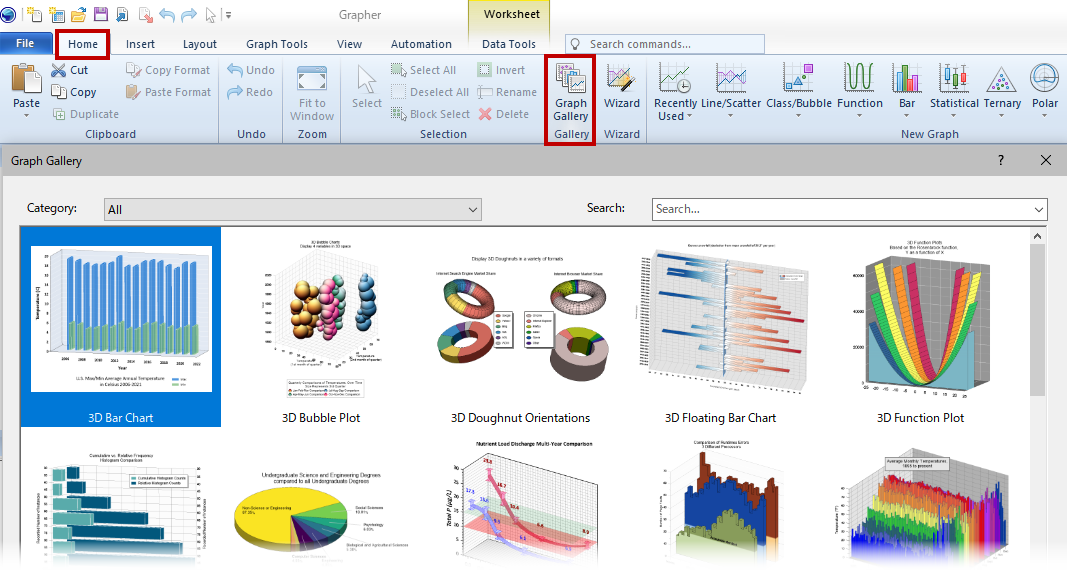The width and height of the screenshot is (1067, 577).
Task: Open the Paste options arrow
Action: pos(27,116)
